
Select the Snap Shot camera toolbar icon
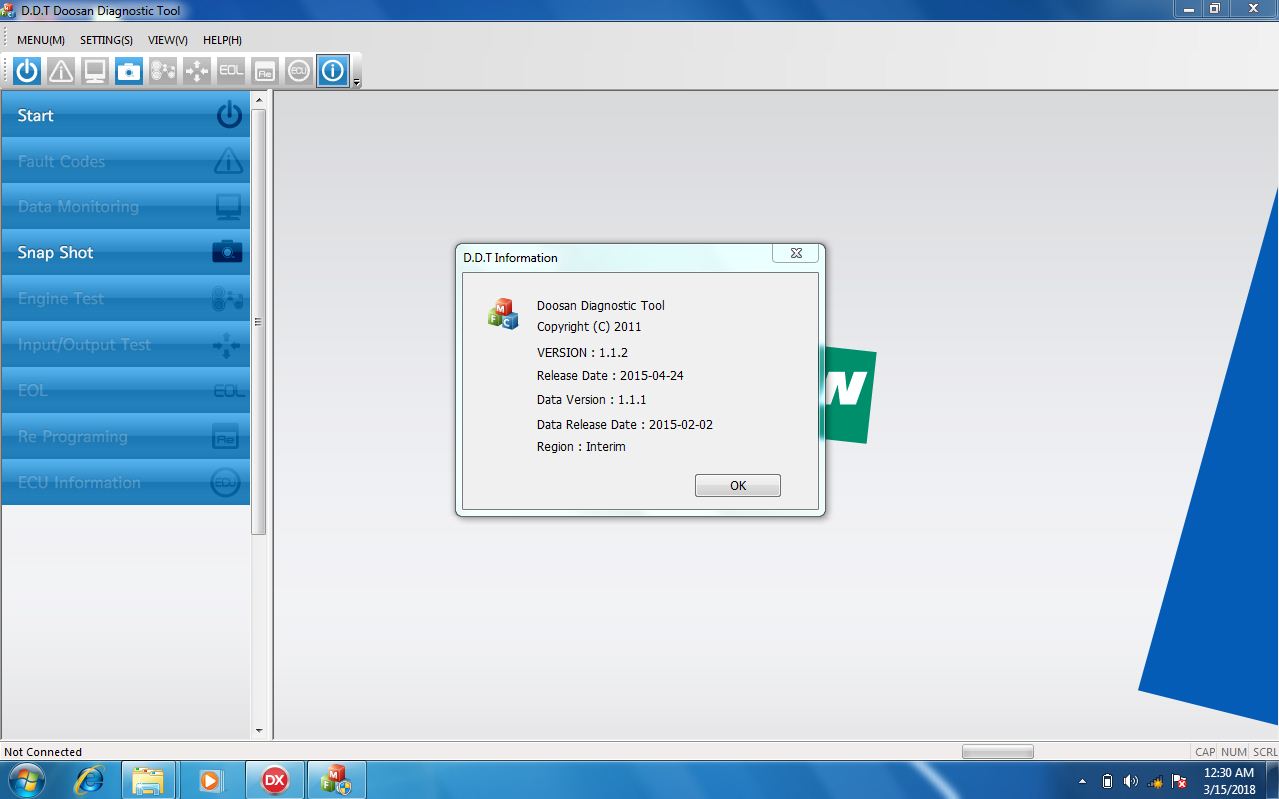pyautogui.click(x=129, y=71)
